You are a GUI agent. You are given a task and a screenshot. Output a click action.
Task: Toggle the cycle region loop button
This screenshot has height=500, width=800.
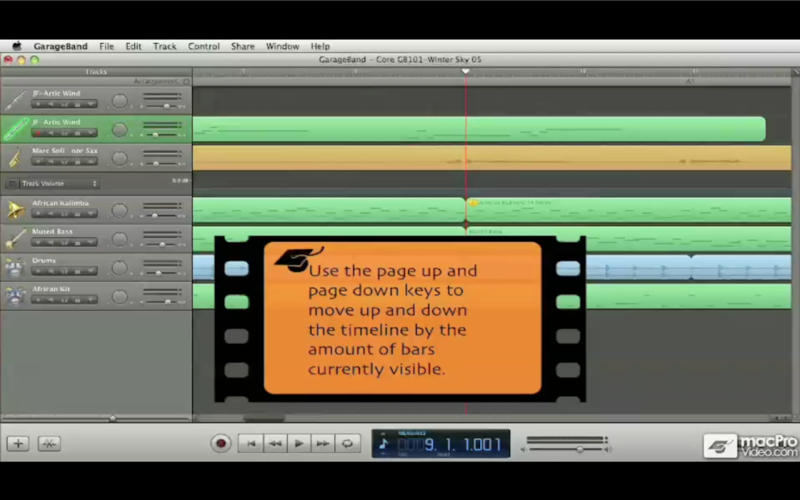point(347,443)
